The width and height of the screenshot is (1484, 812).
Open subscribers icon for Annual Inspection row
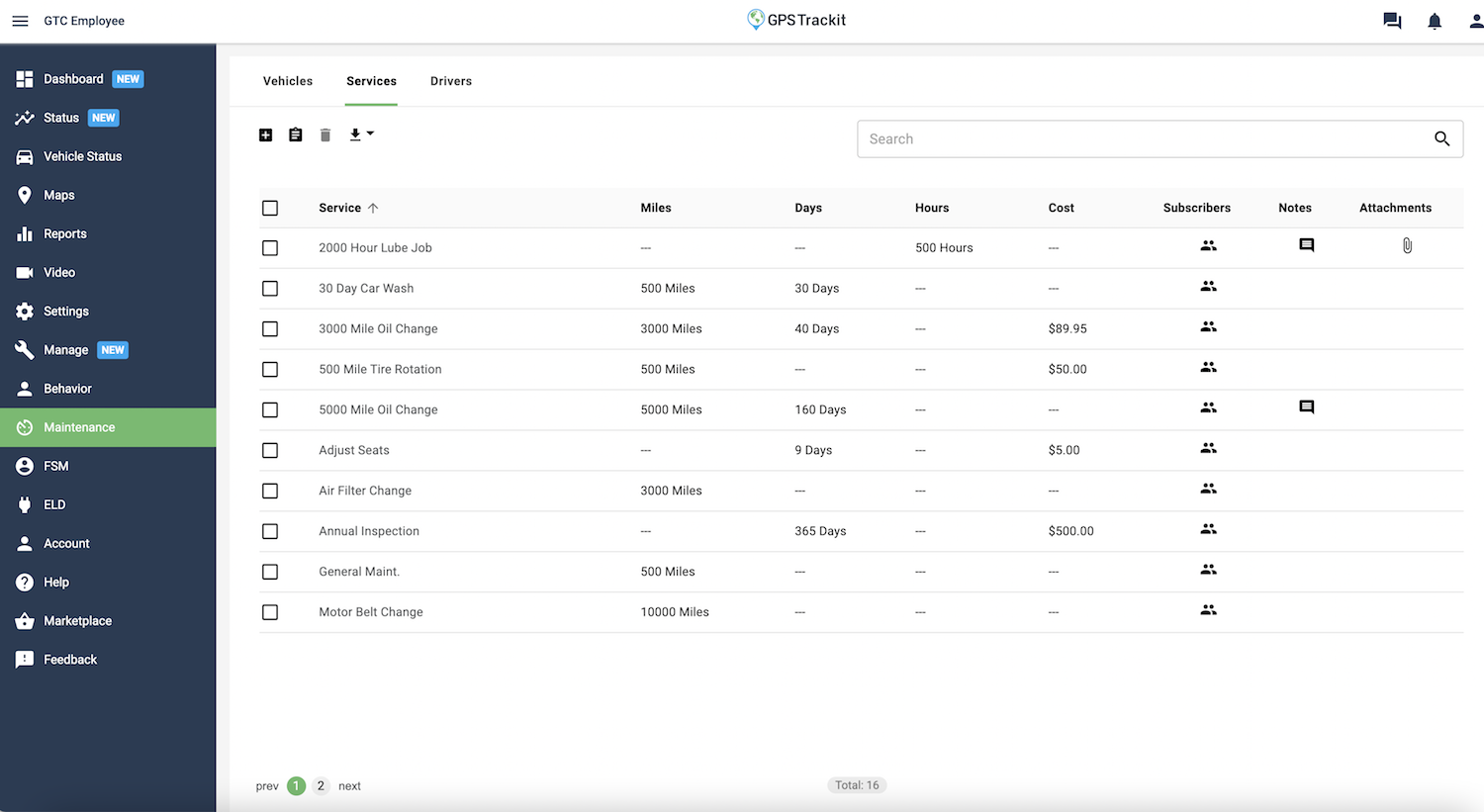click(1208, 529)
